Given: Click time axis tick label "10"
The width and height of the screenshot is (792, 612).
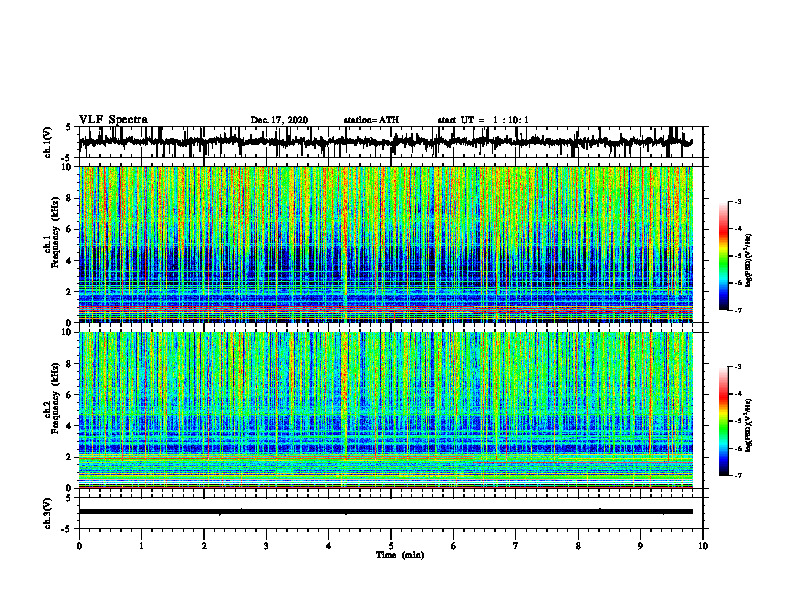Looking at the screenshot, I should tap(703, 546).
